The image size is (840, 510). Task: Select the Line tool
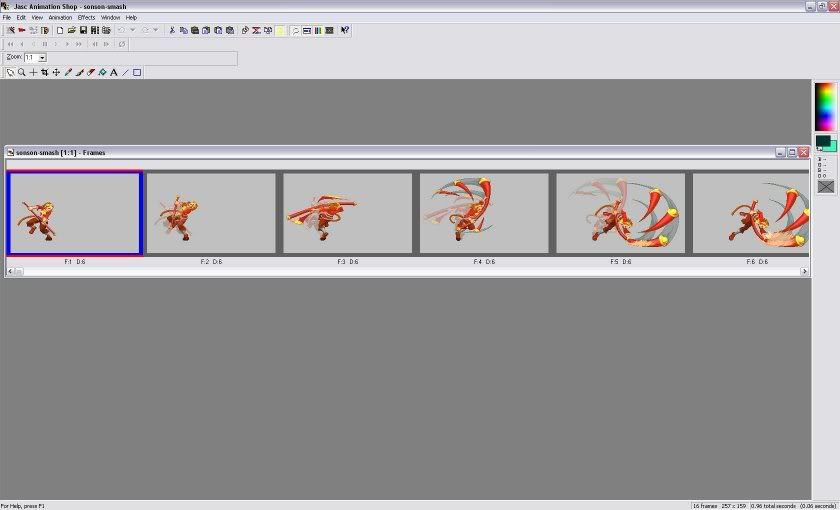pyautogui.click(x=125, y=72)
